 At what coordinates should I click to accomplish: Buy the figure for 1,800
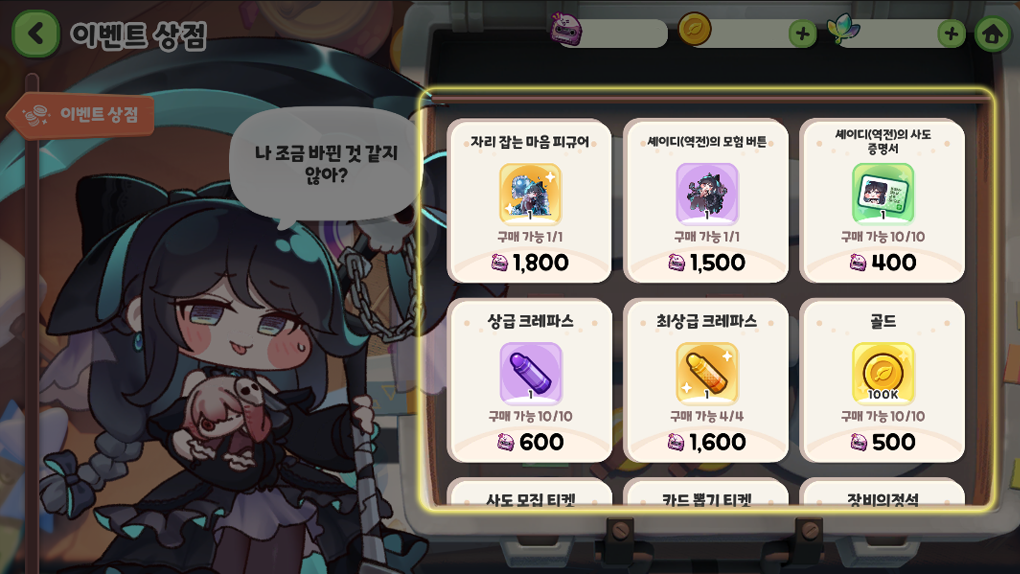click(530, 263)
